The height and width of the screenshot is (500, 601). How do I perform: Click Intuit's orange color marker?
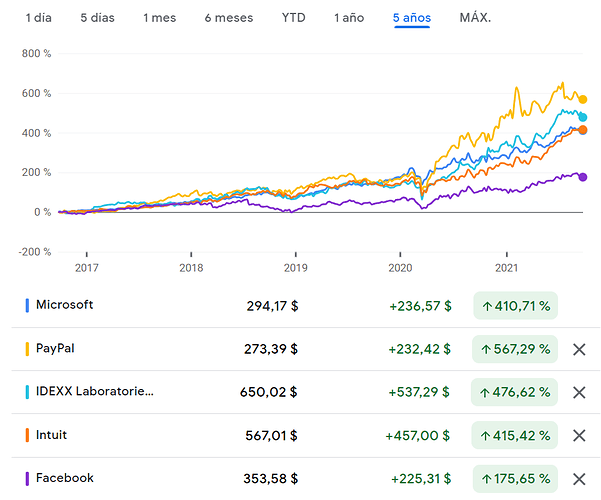tap(27, 435)
